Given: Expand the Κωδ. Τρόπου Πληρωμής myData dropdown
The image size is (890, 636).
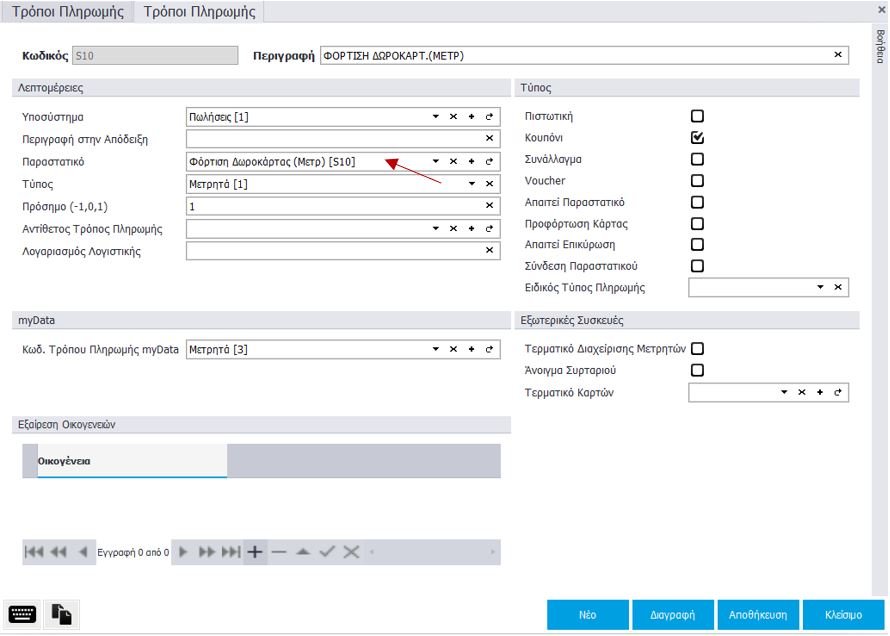Looking at the screenshot, I should point(435,349).
